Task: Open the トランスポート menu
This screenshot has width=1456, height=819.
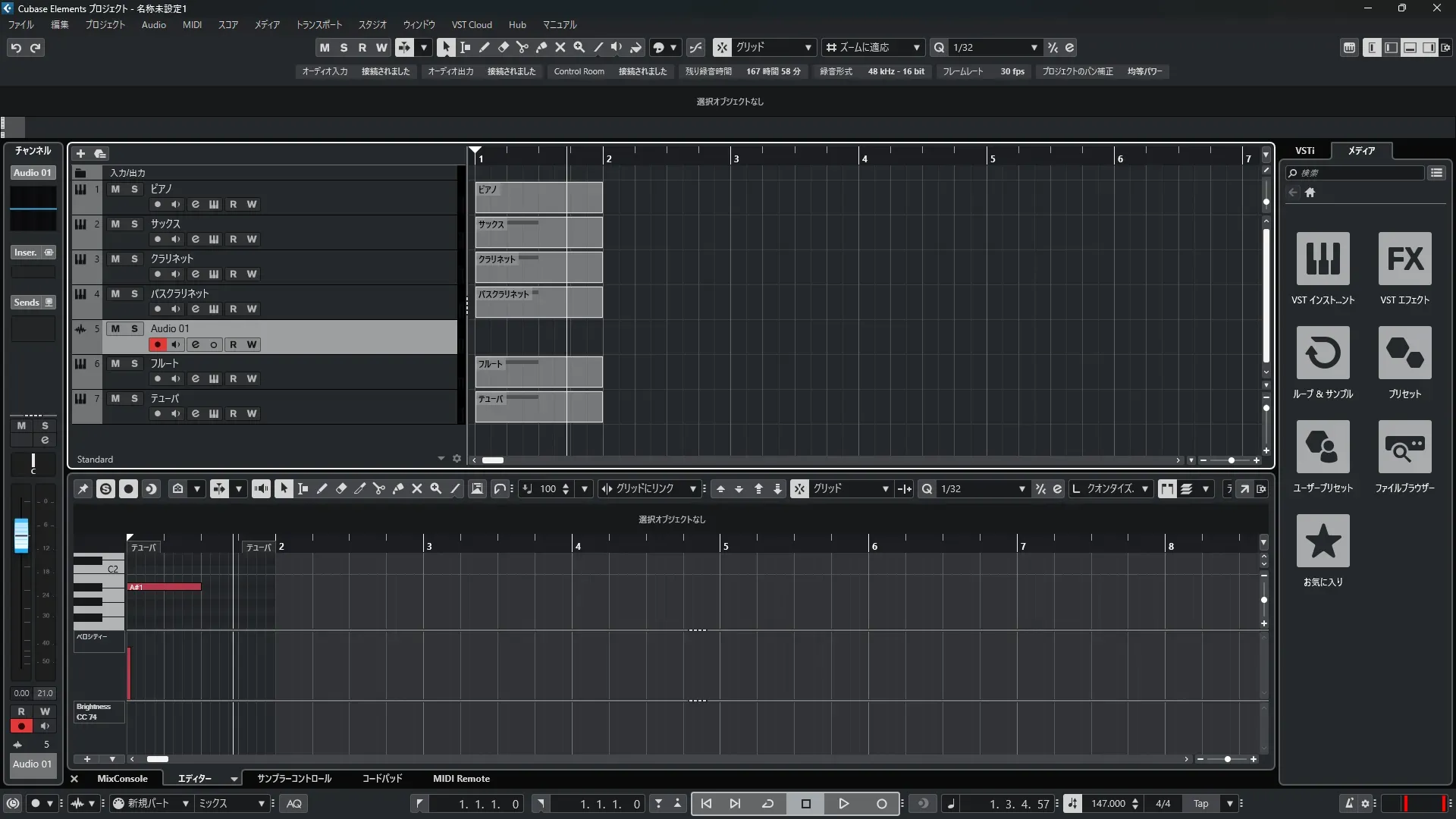Action: (x=318, y=25)
